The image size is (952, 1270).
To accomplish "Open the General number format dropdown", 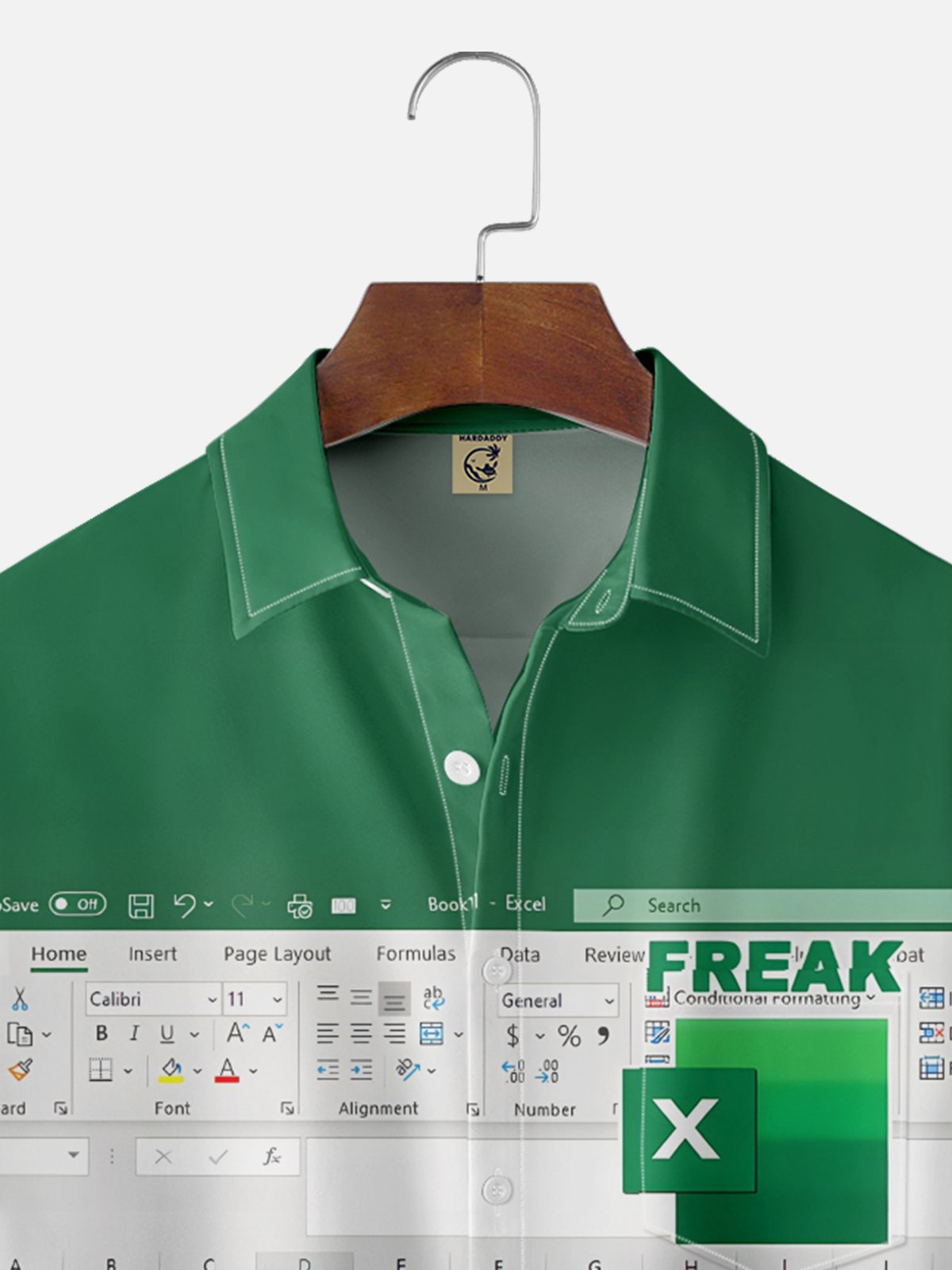I will click(608, 1001).
